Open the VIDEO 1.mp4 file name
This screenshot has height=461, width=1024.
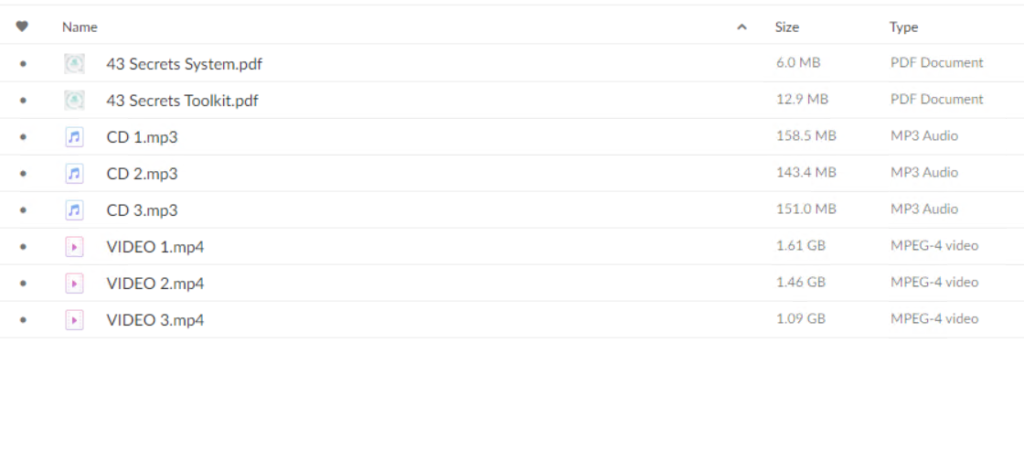155,247
